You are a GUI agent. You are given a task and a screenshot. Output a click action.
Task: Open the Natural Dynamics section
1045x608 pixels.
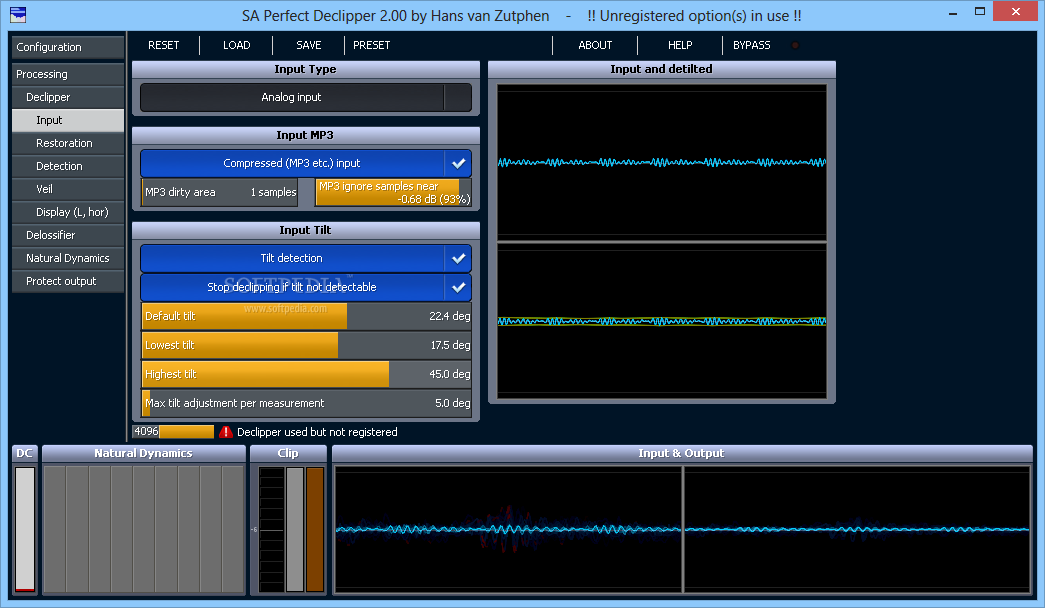(68, 258)
